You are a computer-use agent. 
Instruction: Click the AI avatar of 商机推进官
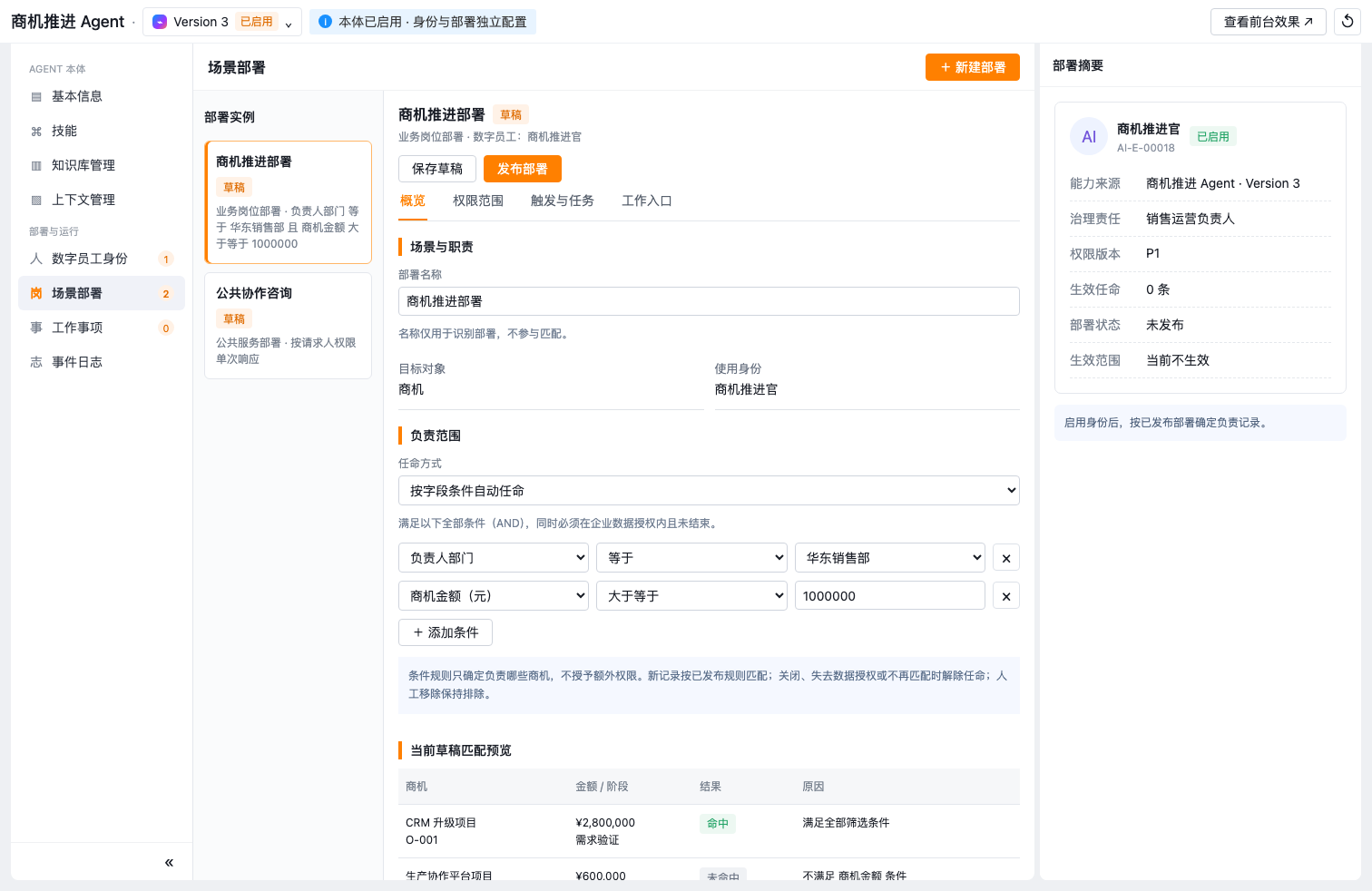[x=1089, y=136]
